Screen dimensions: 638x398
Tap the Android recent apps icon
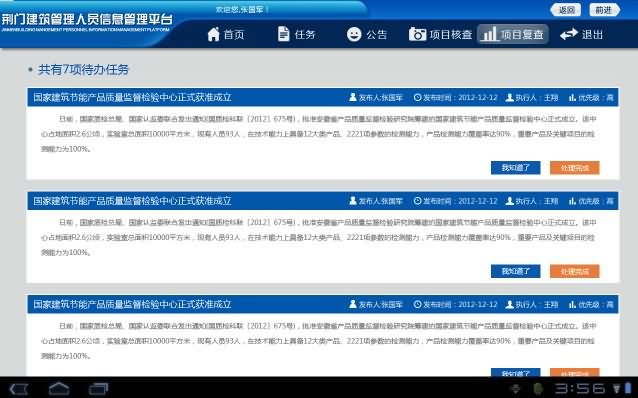(x=98, y=389)
